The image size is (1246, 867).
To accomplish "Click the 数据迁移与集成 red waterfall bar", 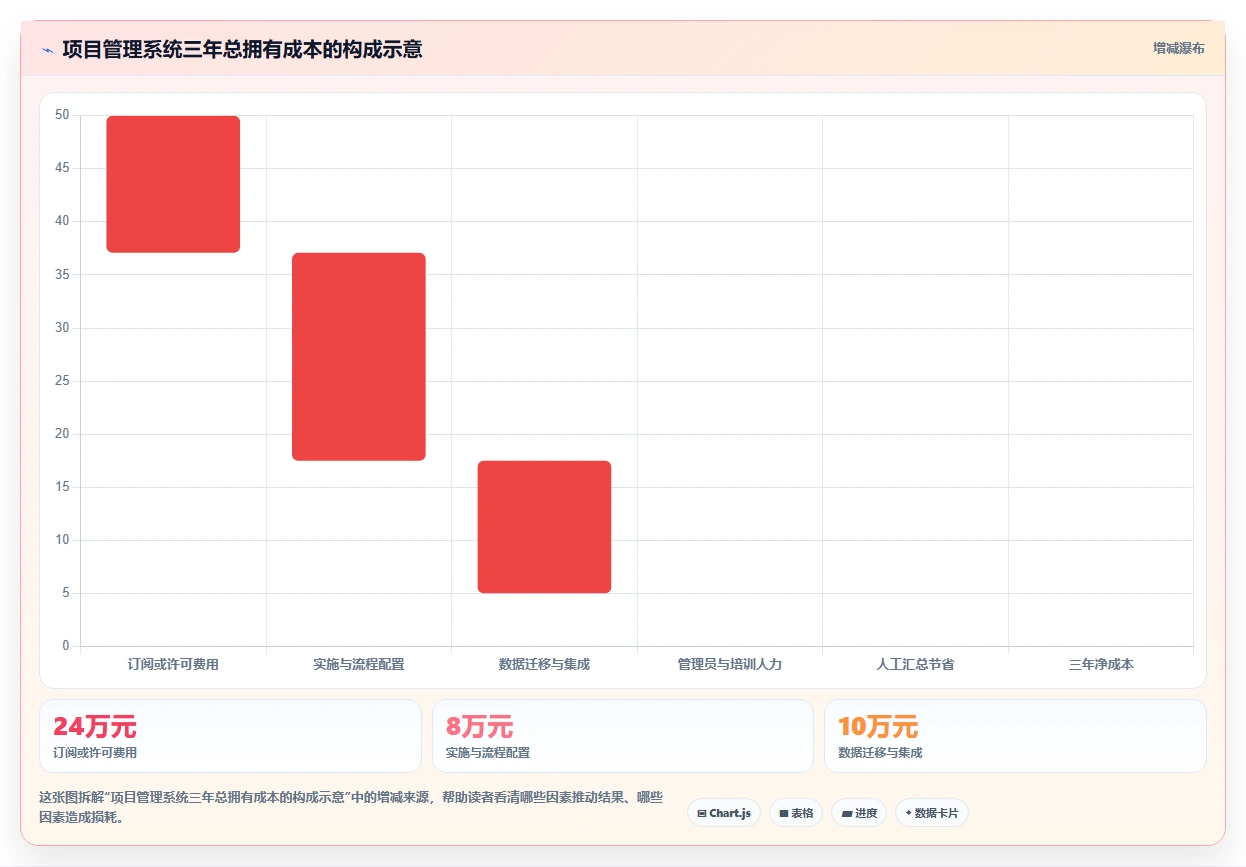I will (x=544, y=527).
